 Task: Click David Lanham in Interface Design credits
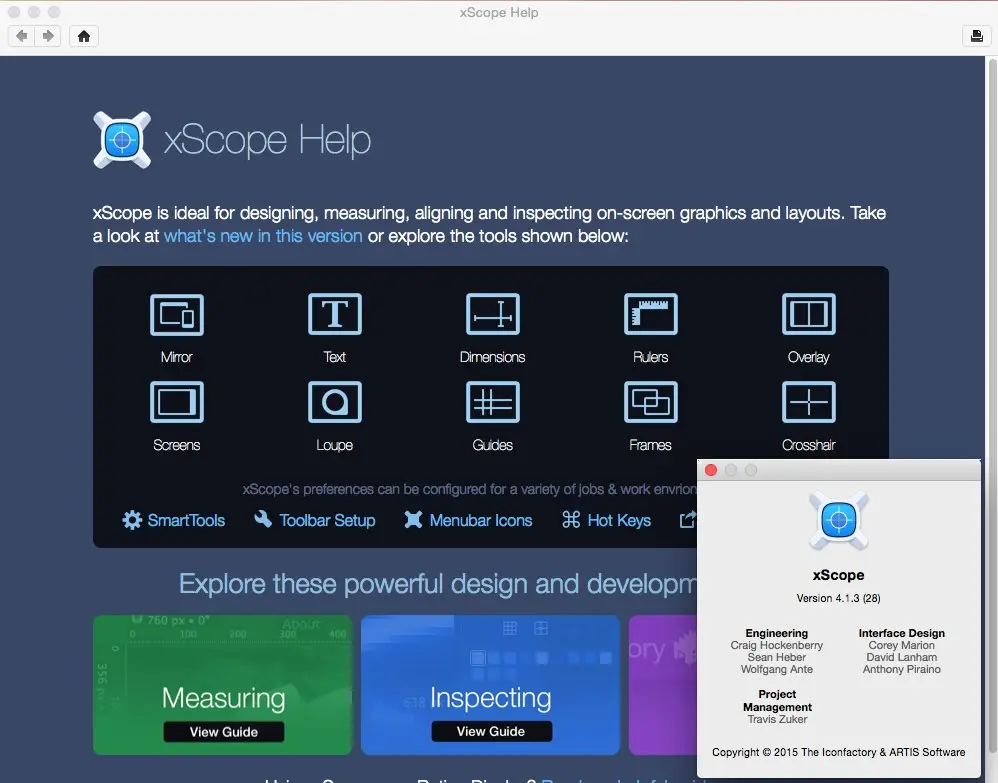coord(901,658)
